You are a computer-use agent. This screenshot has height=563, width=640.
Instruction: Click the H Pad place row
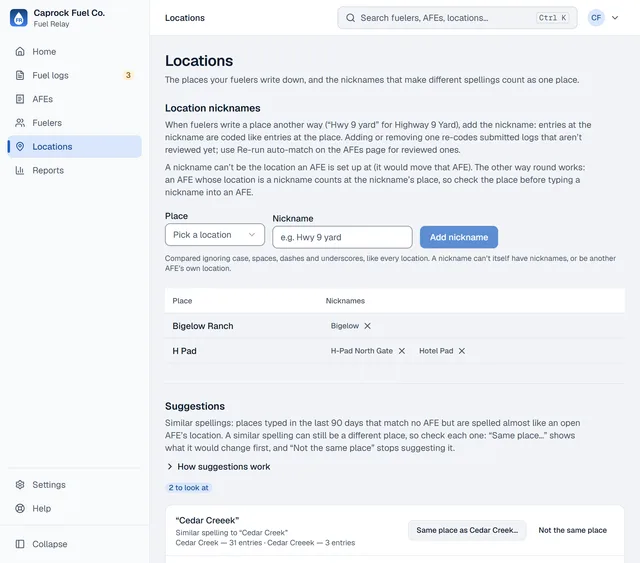[x=394, y=351]
